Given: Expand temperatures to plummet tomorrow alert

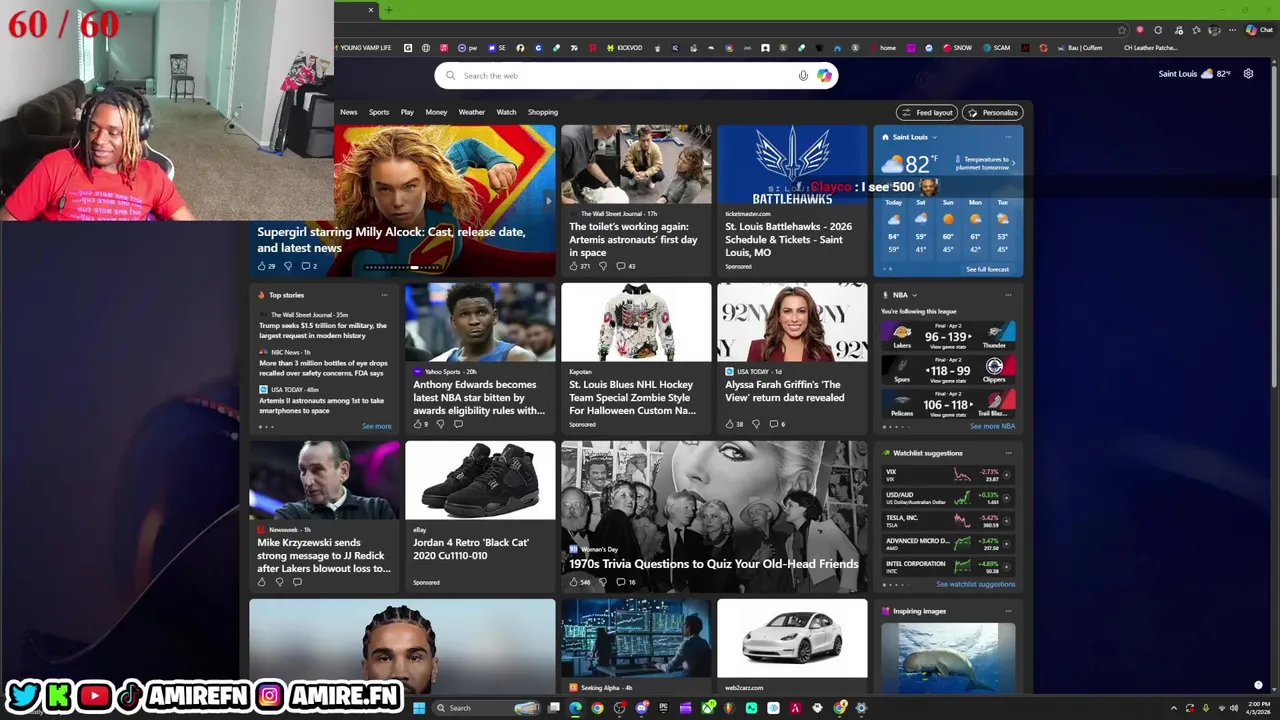Looking at the screenshot, I should click(1013, 163).
